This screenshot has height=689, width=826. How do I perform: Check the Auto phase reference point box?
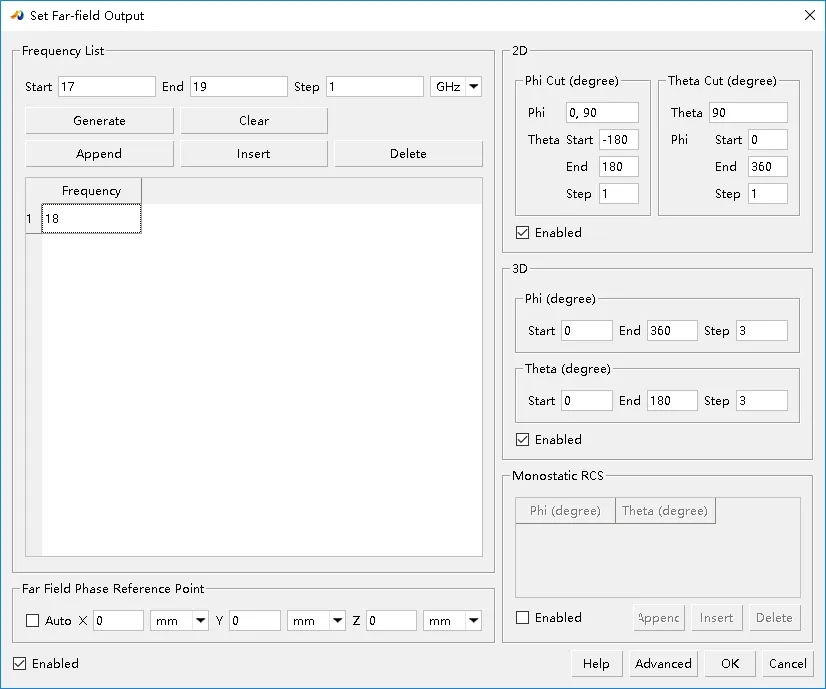pyautogui.click(x=33, y=621)
